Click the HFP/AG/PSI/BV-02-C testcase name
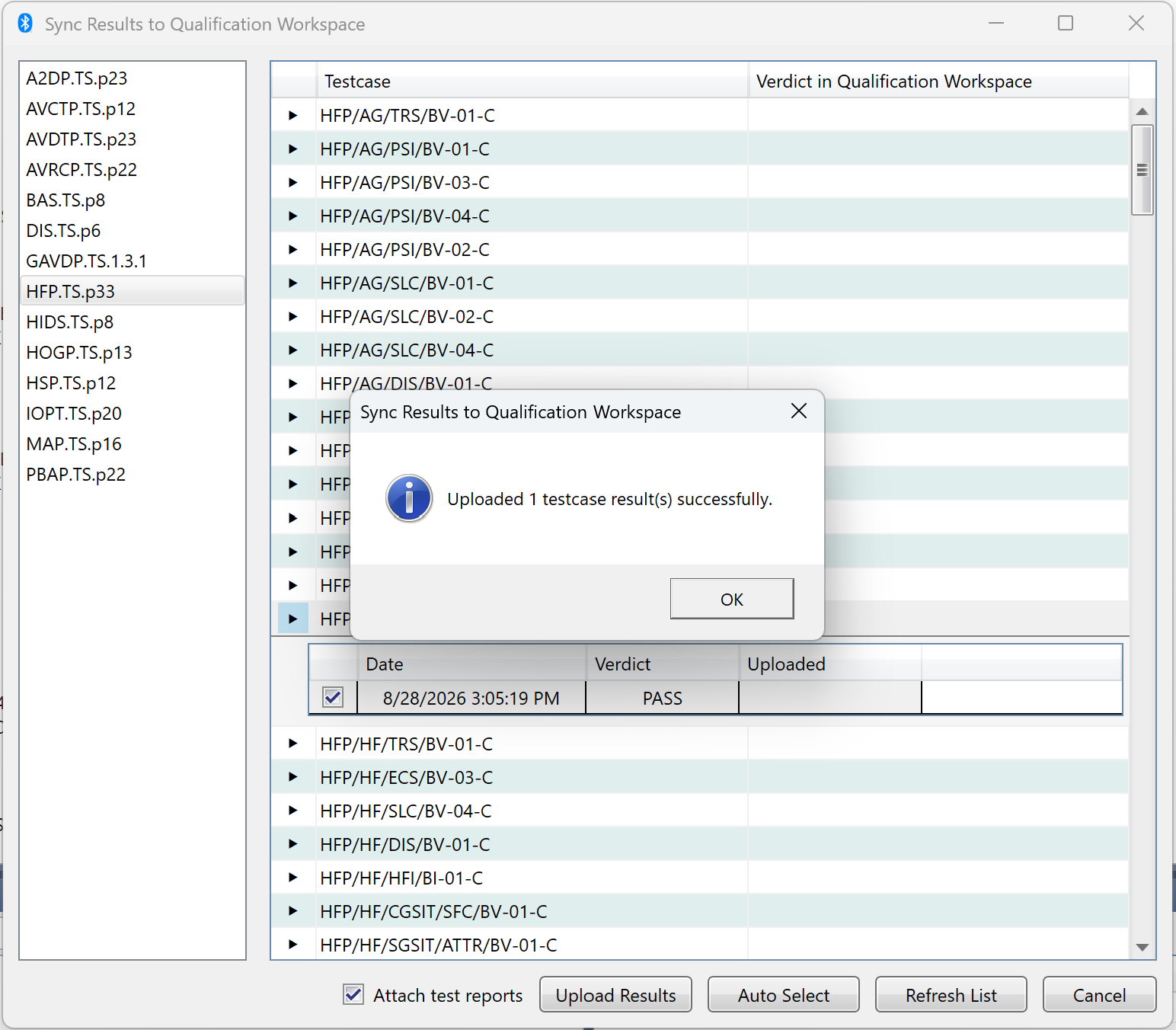Screen dimensions: 1176x1030 pos(404,250)
